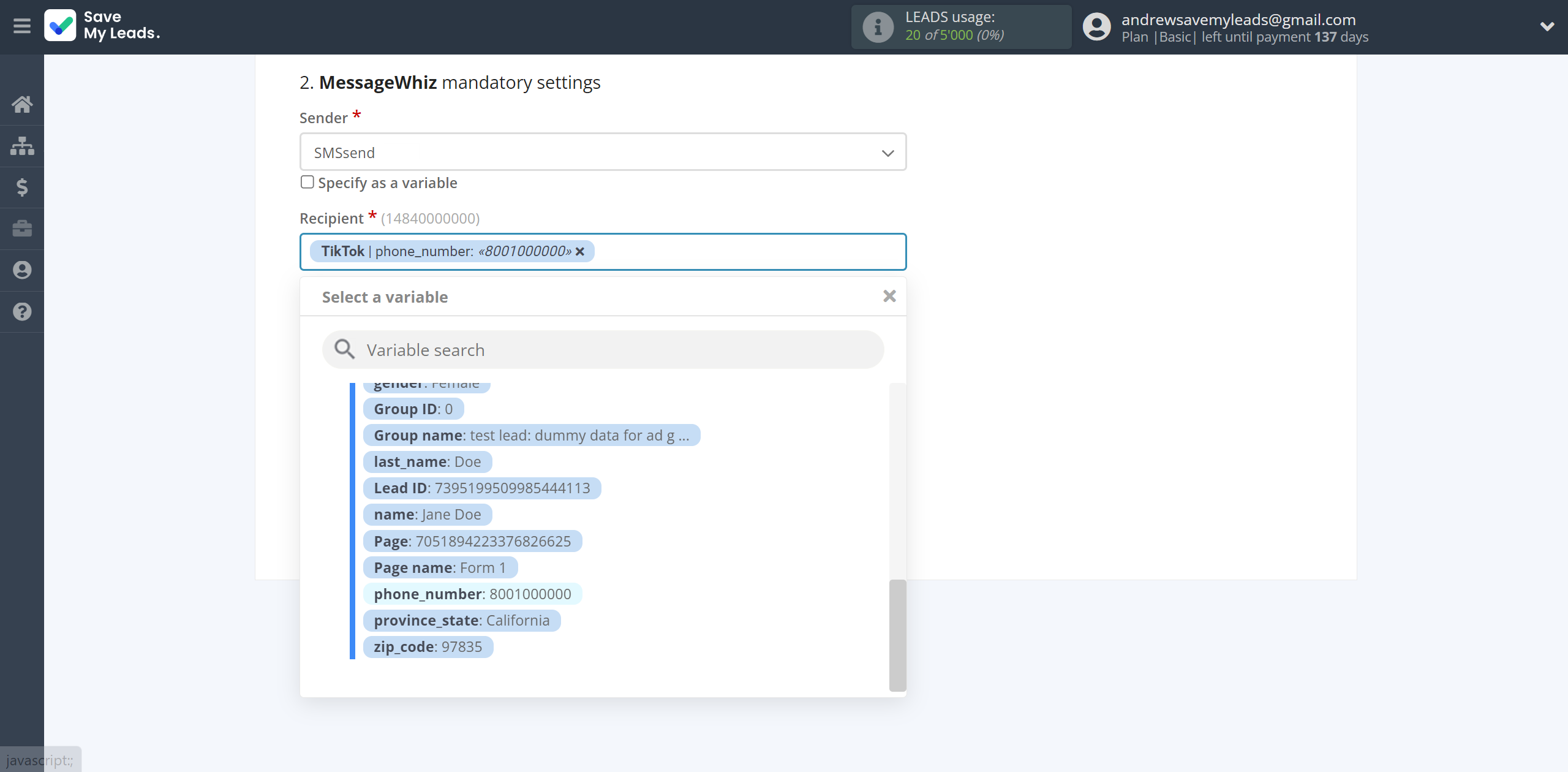This screenshot has height=772, width=1568.
Task: Enable Specify as a variable checkbox
Action: 307,182
